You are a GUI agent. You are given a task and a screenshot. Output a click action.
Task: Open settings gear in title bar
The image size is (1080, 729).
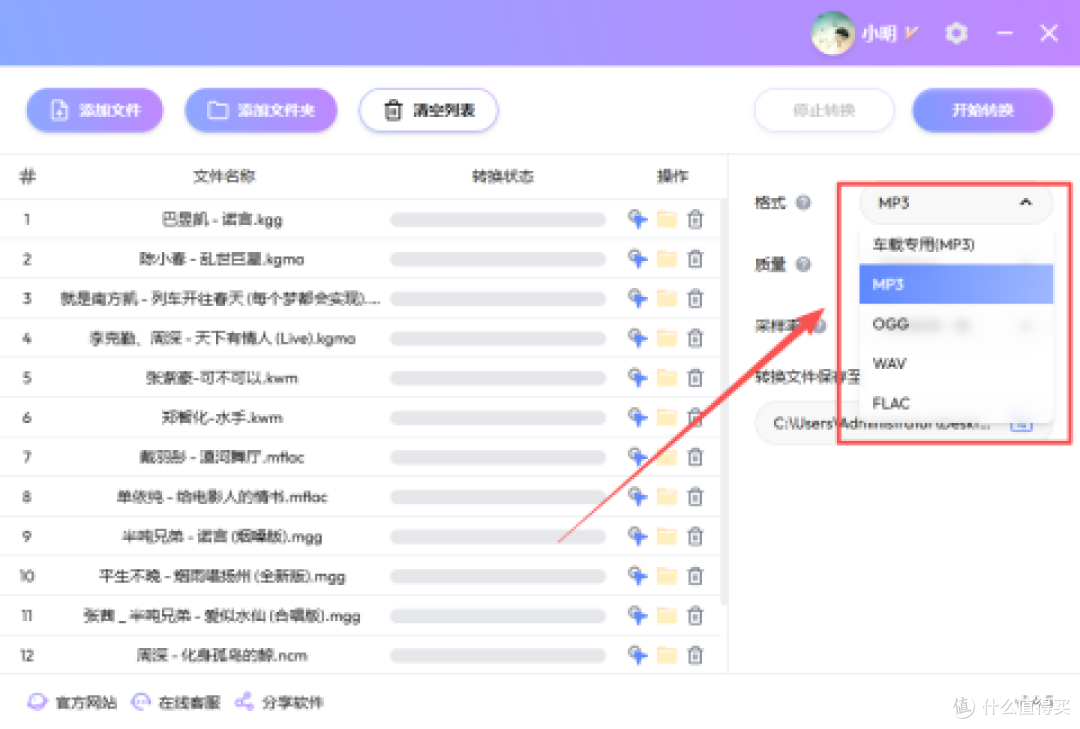(x=956, y=32)
